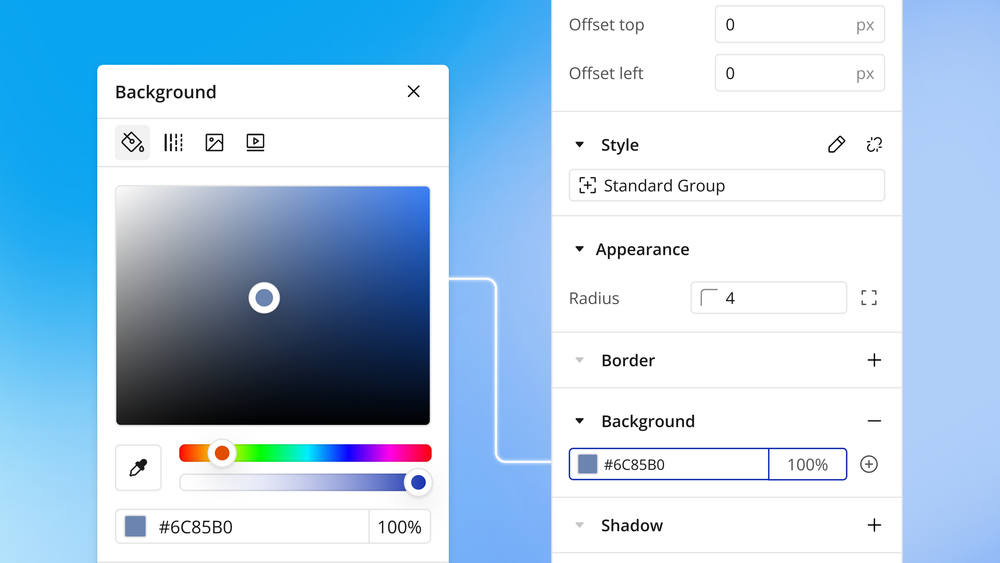This screenshot has height=563, width=1000.
Task: Click the Border heading text
Action: (x=628, y=360)
